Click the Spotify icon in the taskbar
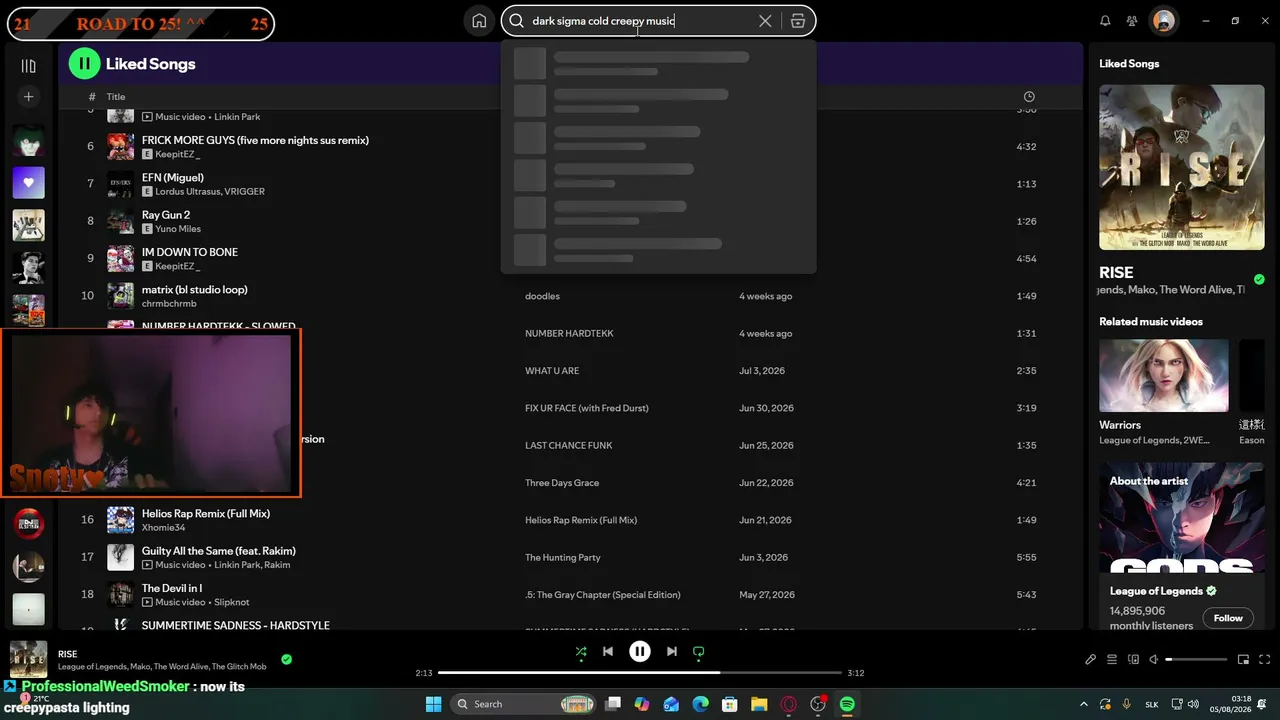This screenshot has width=1280, height=720. pyautogui.click(x=847, y=704)
